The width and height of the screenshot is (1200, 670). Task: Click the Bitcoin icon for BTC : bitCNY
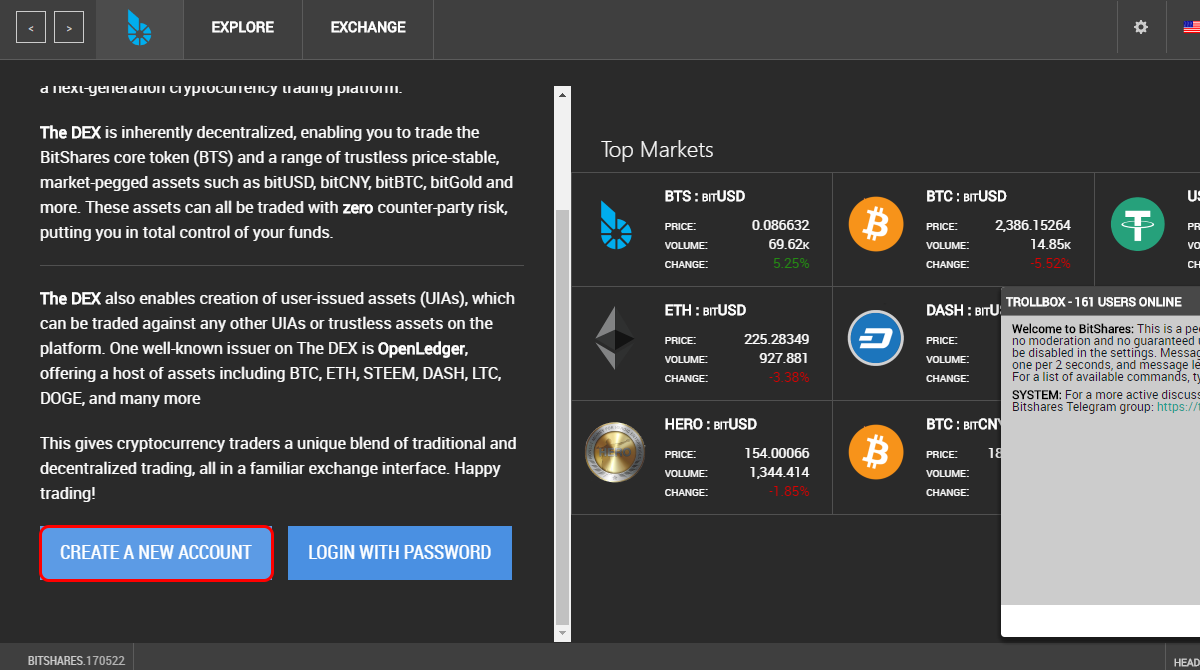click(876, 452)
